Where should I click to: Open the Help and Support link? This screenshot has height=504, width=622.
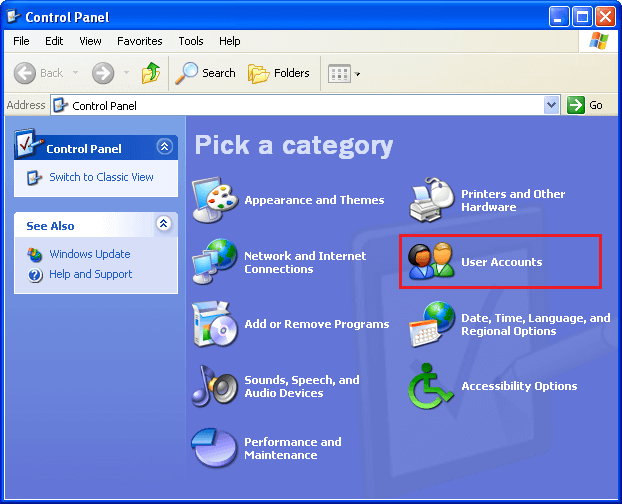click(90, 274)
